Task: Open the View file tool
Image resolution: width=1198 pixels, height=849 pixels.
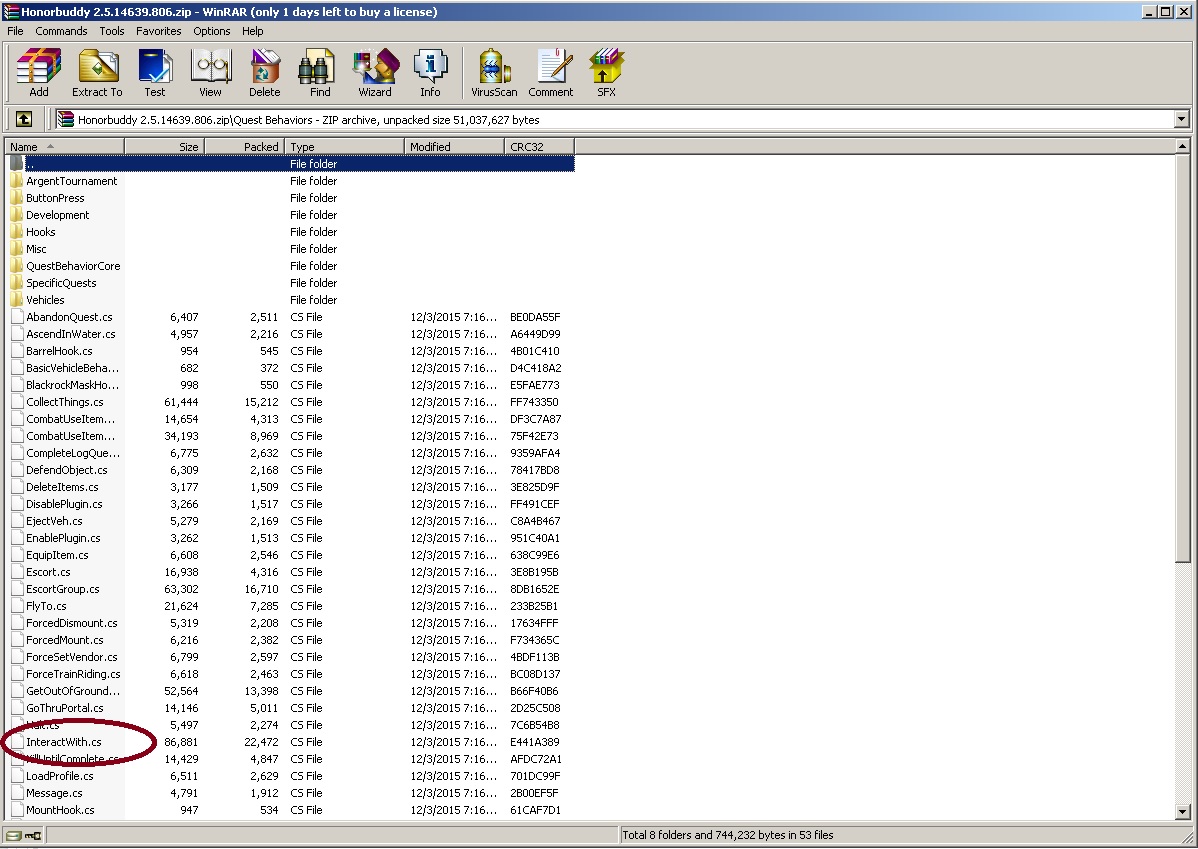Action: point(210,73)
